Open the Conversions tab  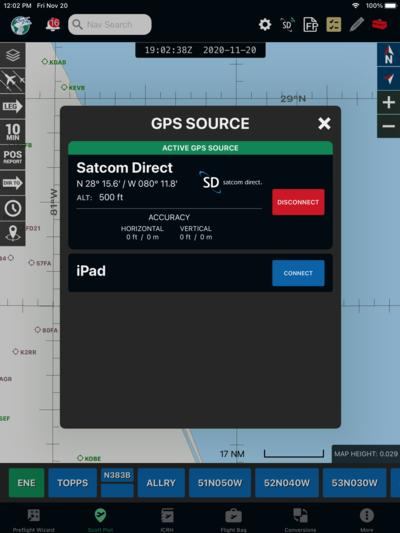[300, 519]
